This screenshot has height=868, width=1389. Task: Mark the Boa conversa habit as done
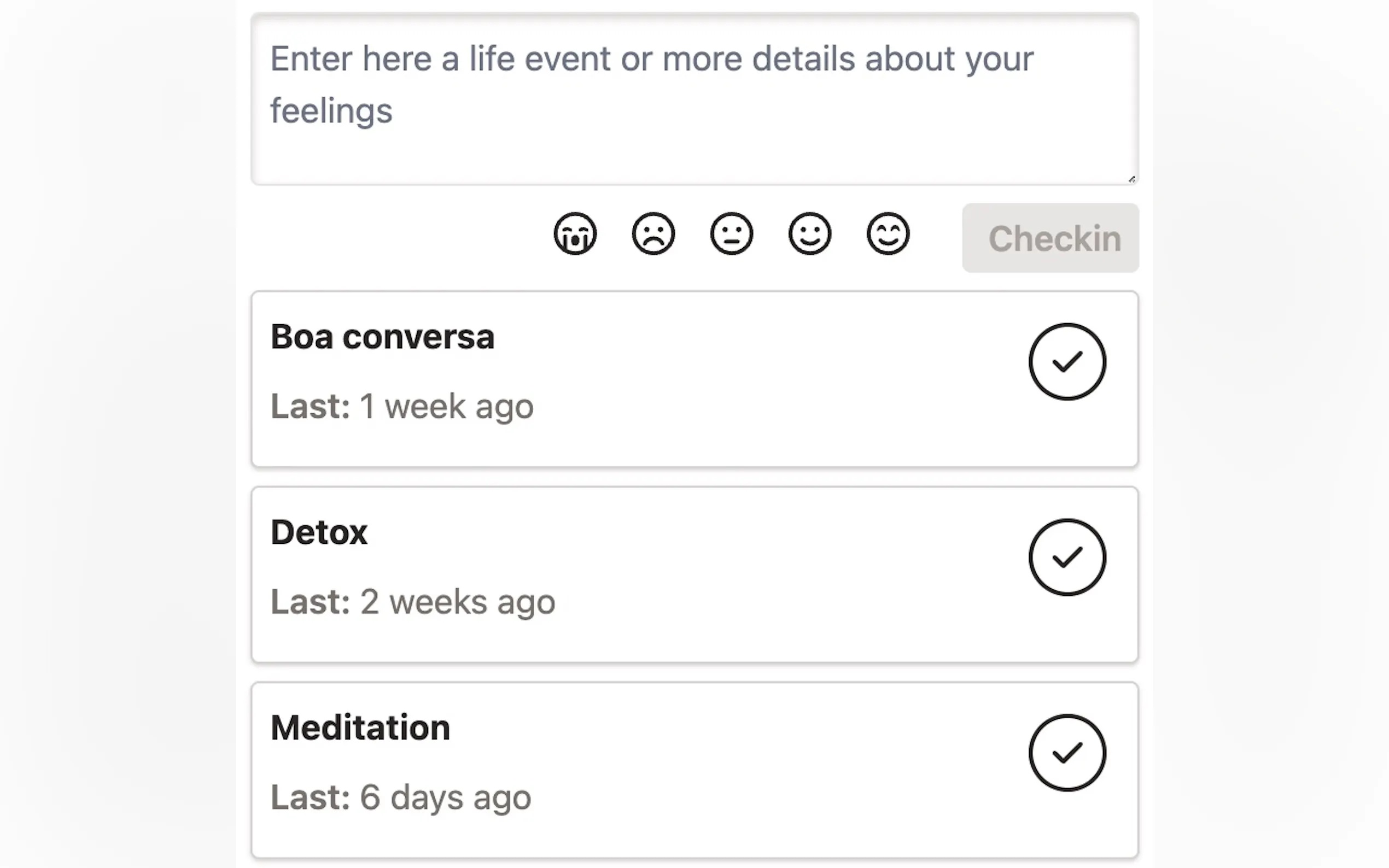1067,362
